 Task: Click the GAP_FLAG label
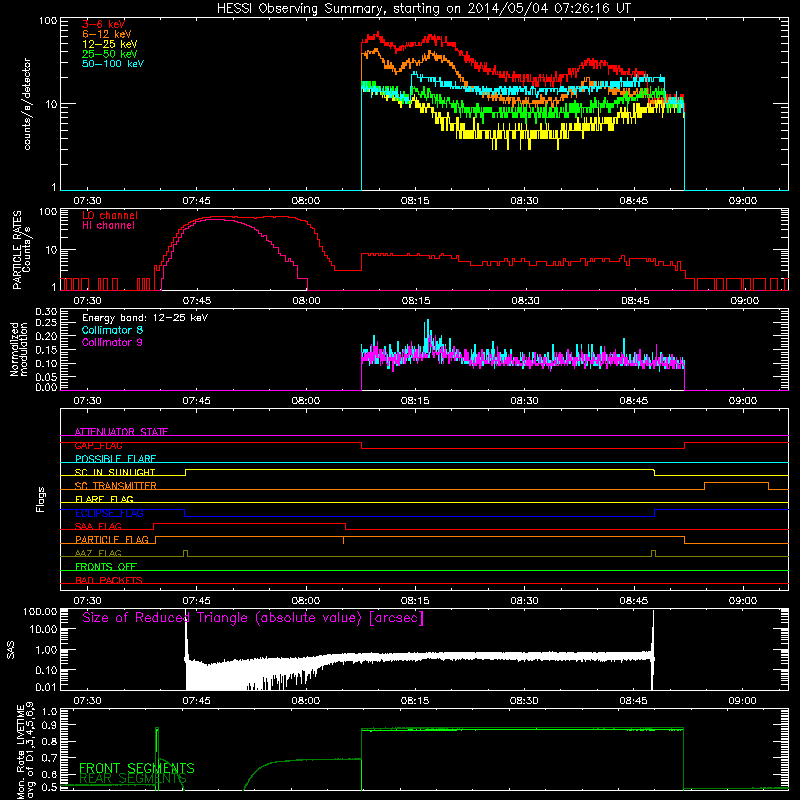pos(98,445)
